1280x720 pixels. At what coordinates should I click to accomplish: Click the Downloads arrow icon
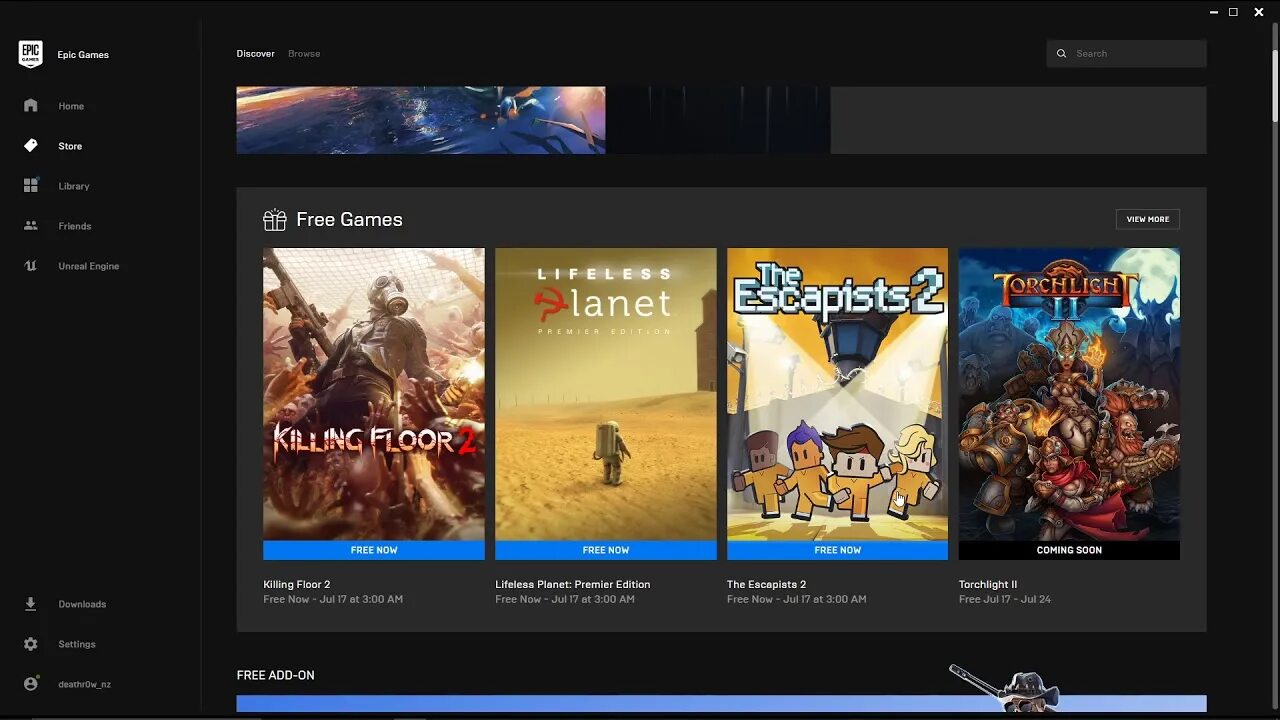pos(31,603)
